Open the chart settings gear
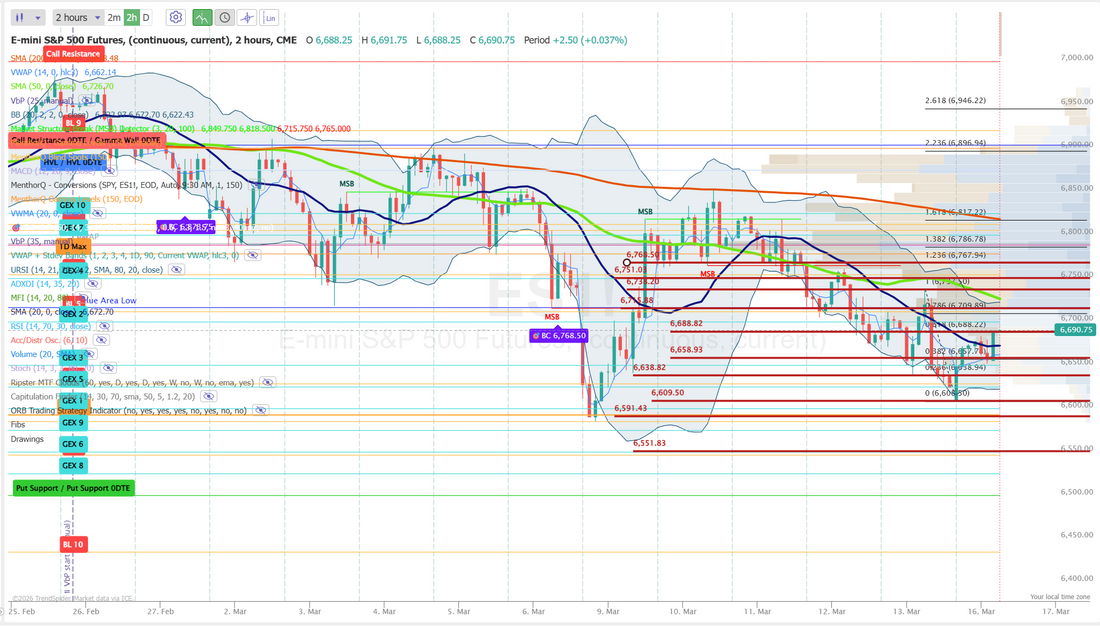This screenshot has height=626, width=1100. [175, 17]
